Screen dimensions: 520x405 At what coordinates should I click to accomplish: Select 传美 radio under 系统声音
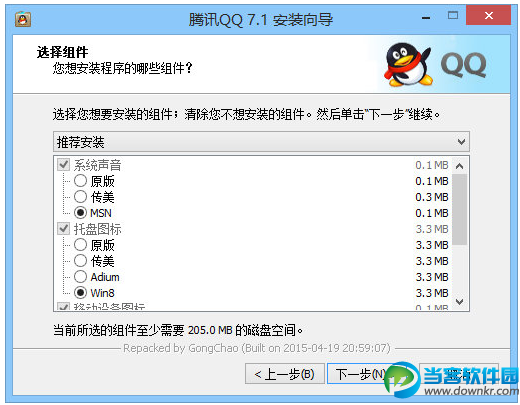[80, 197]
